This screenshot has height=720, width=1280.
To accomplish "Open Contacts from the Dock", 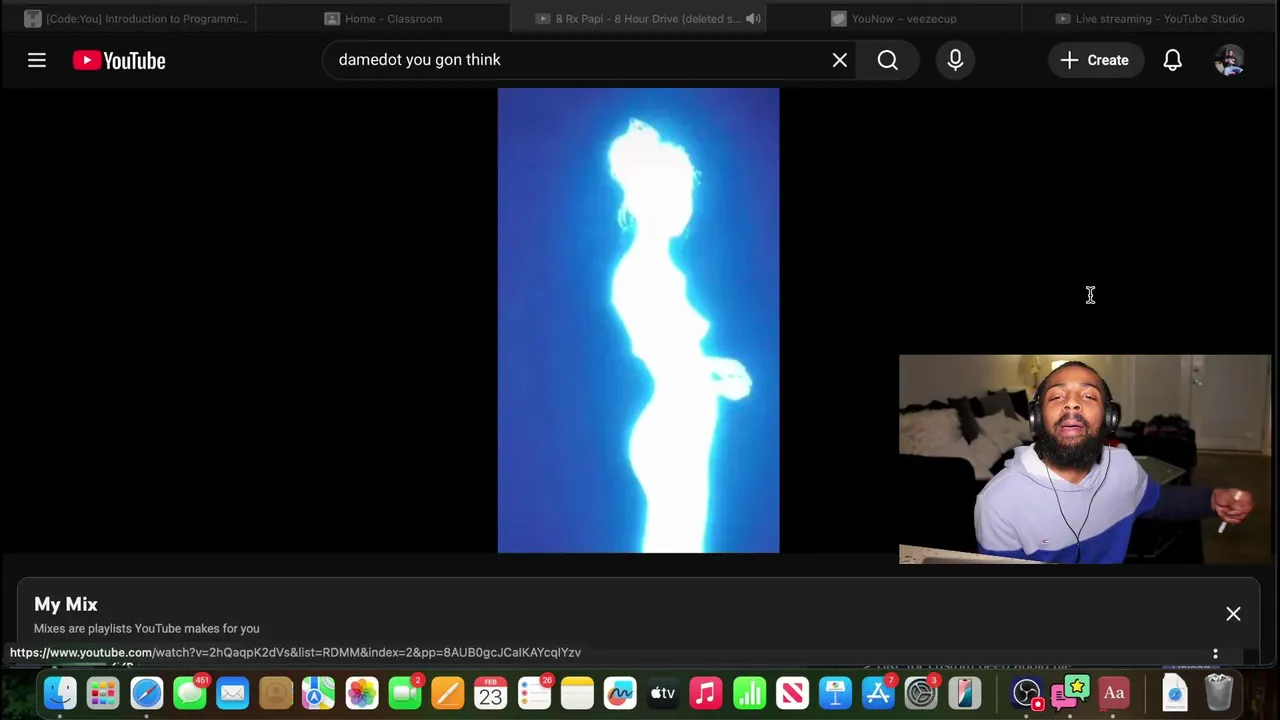I will 275,693.
